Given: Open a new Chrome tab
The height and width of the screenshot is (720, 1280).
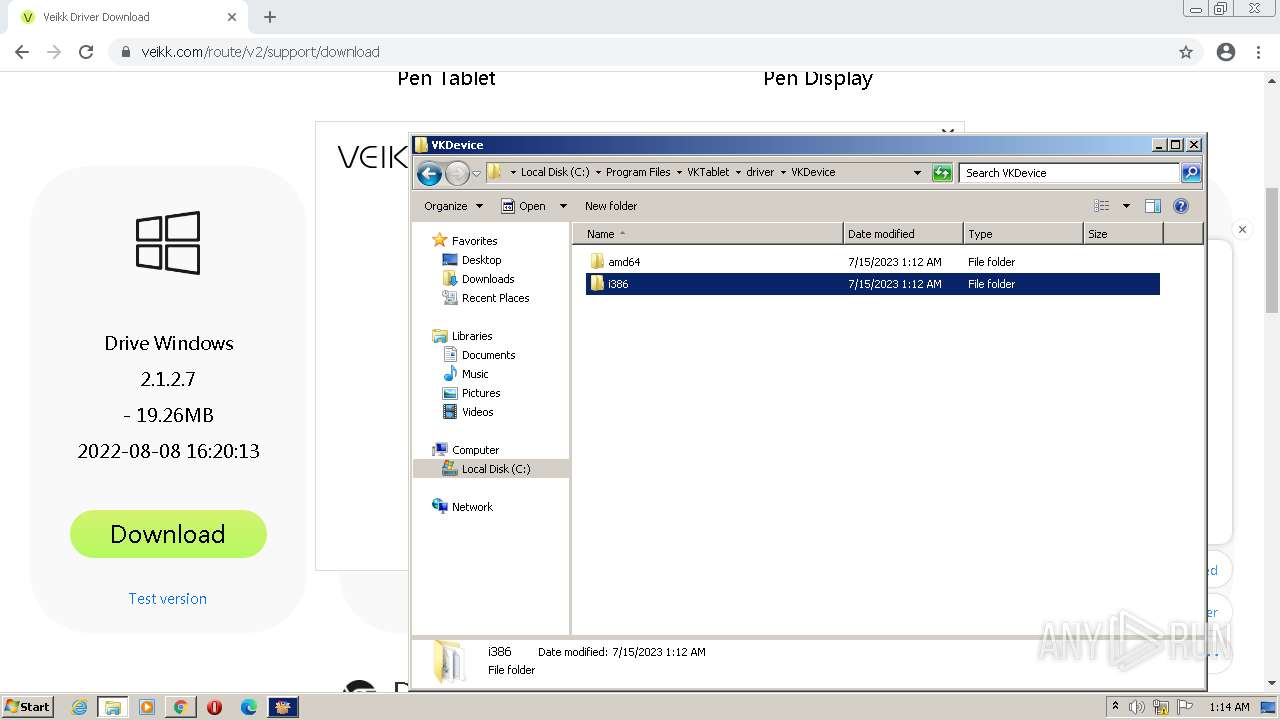Looking at the screenshot, I should coord(270,17).
